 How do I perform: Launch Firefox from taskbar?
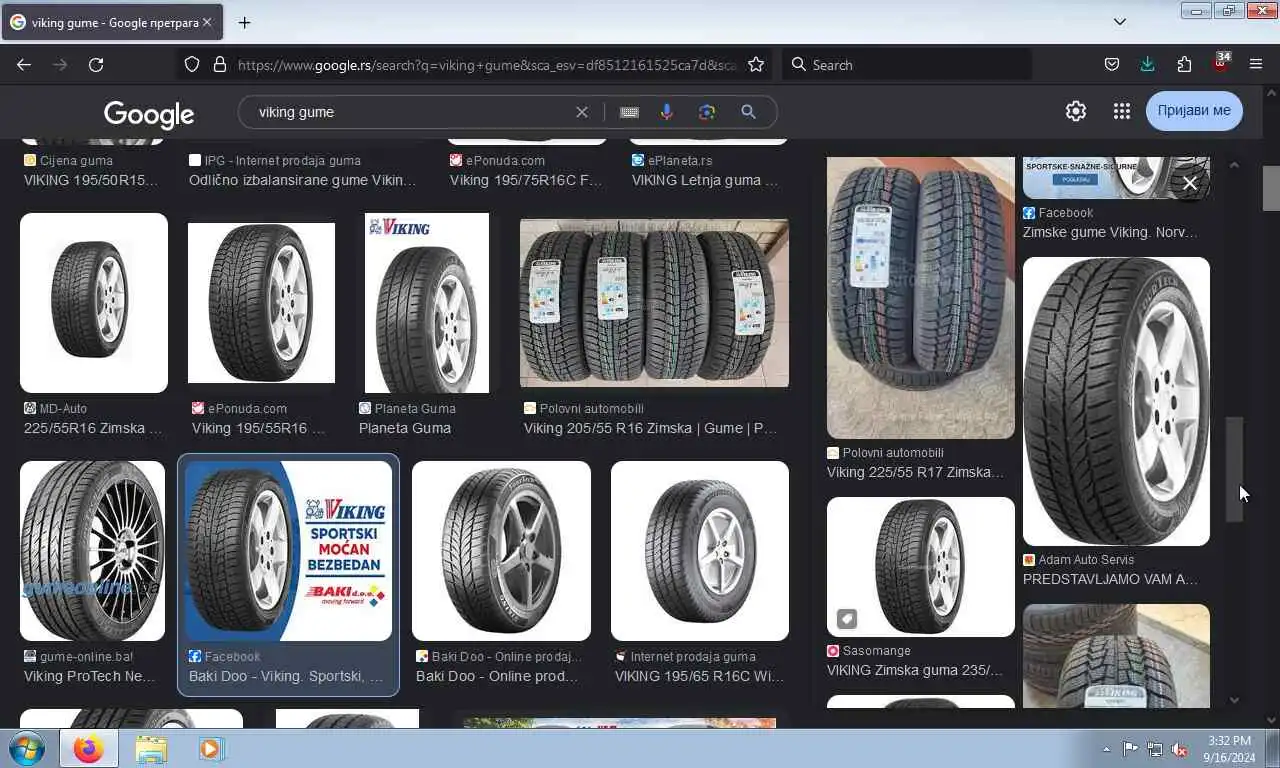pos(88,748)
